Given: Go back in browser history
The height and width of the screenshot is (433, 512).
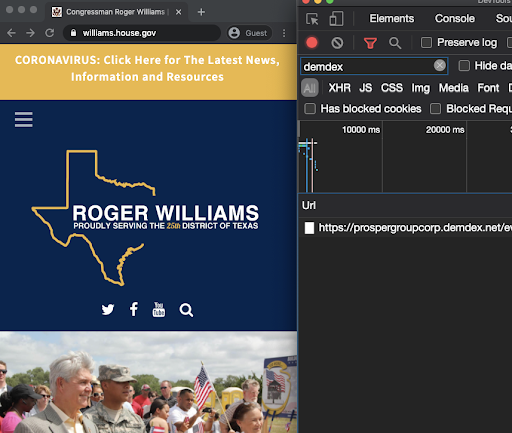Looking at the screenshot, I should (11, 33).
